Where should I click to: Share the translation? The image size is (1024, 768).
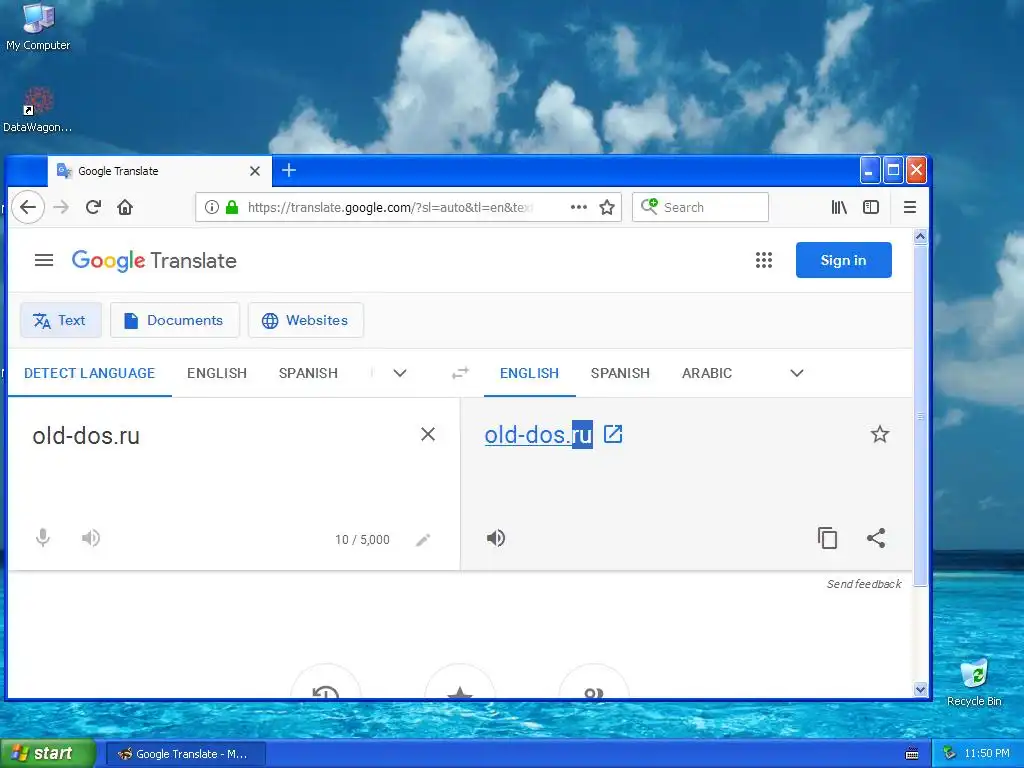(876, 538)
